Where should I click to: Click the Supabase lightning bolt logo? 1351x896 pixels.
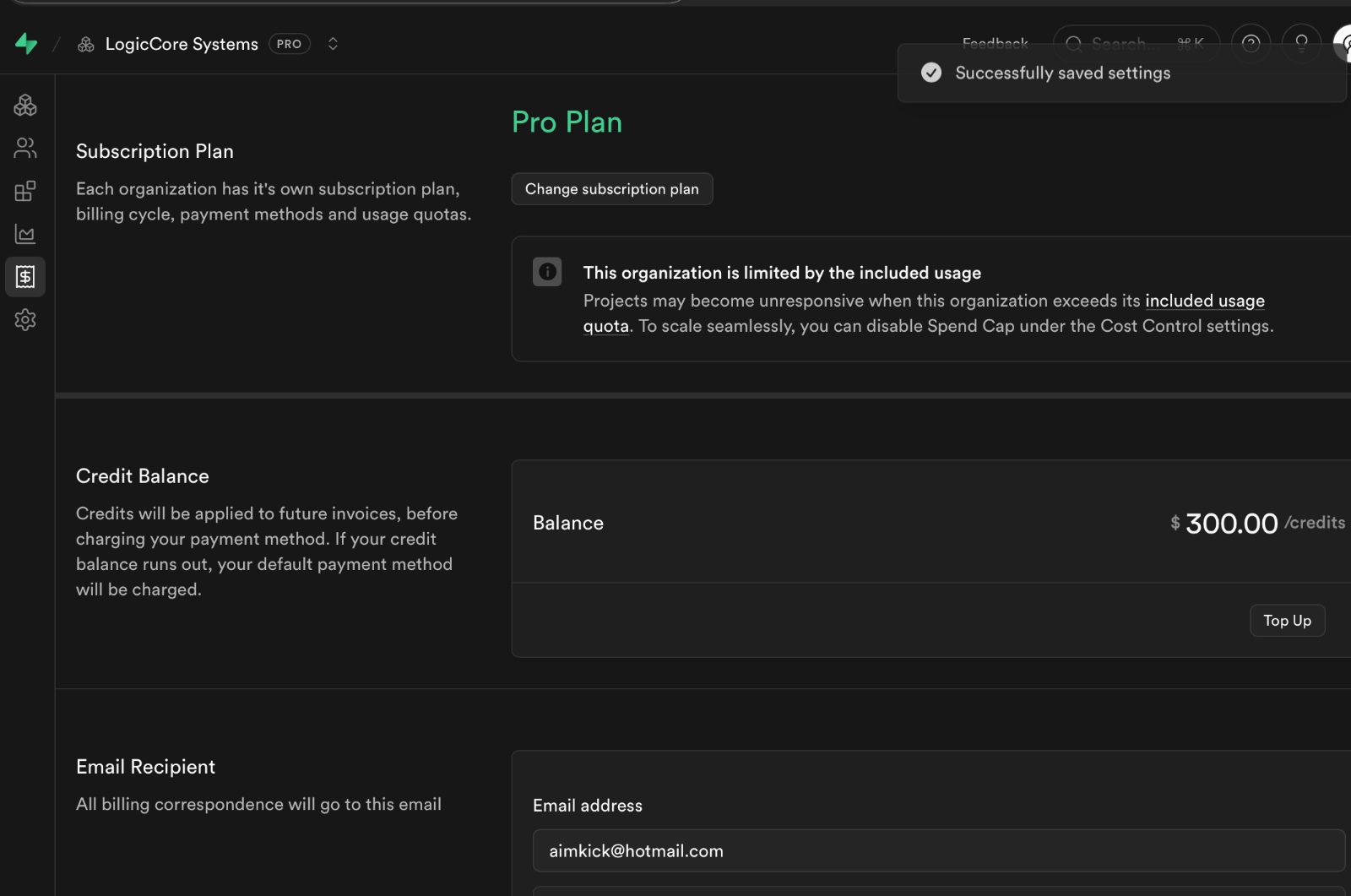tap(26, 44)
